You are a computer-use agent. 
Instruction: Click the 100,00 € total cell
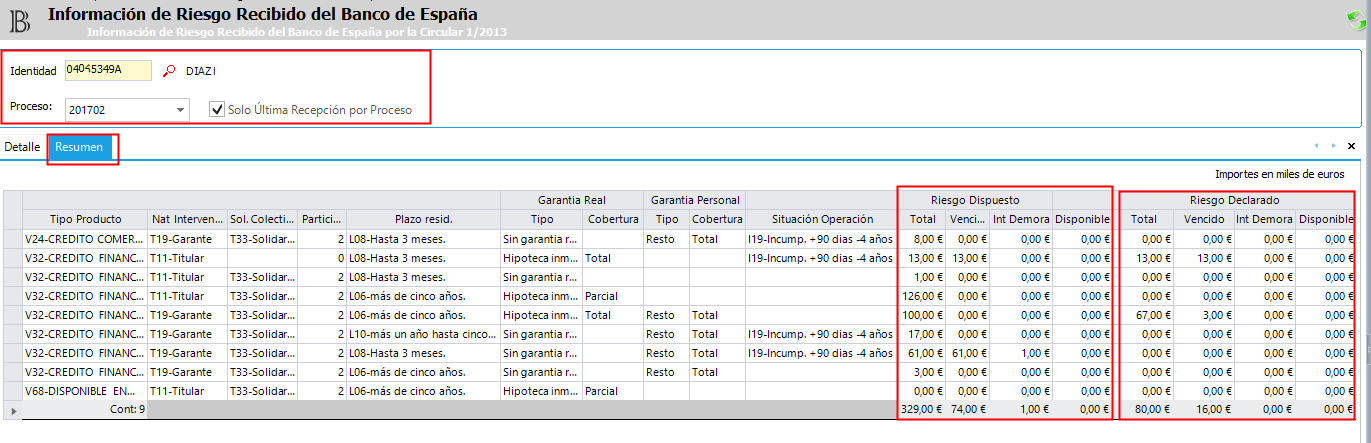pos(922,315)
